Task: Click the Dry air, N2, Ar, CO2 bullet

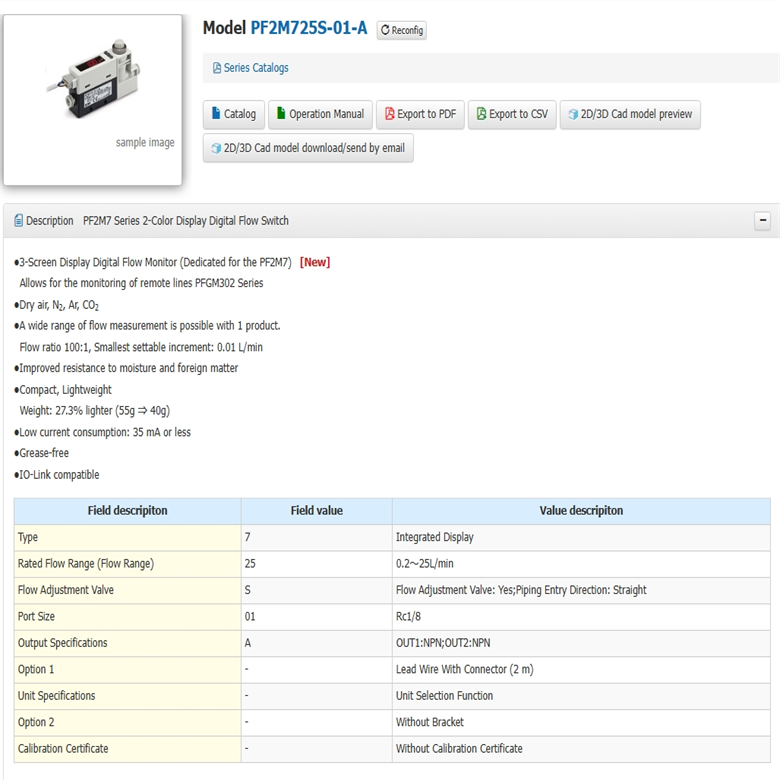Action: 57,305
